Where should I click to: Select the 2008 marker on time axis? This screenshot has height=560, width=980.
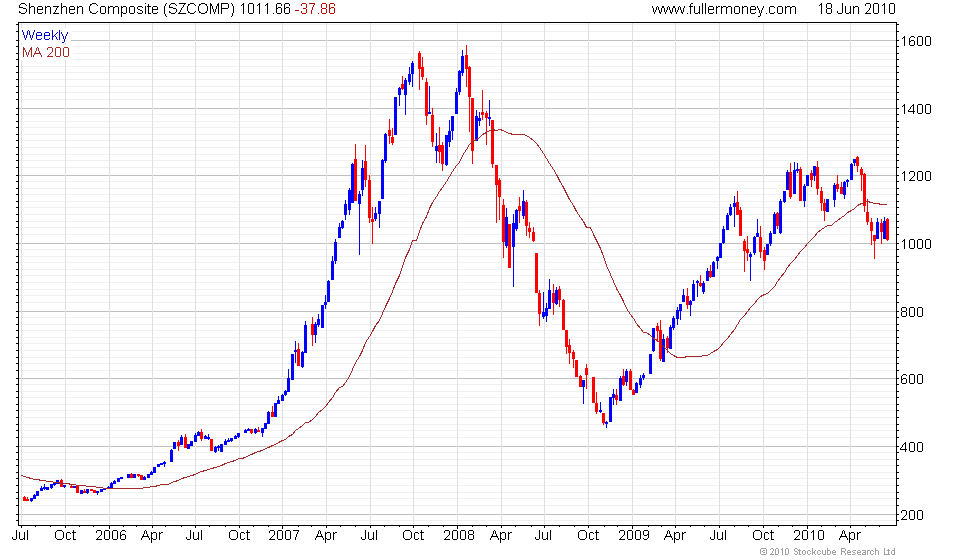coord(459,536)
